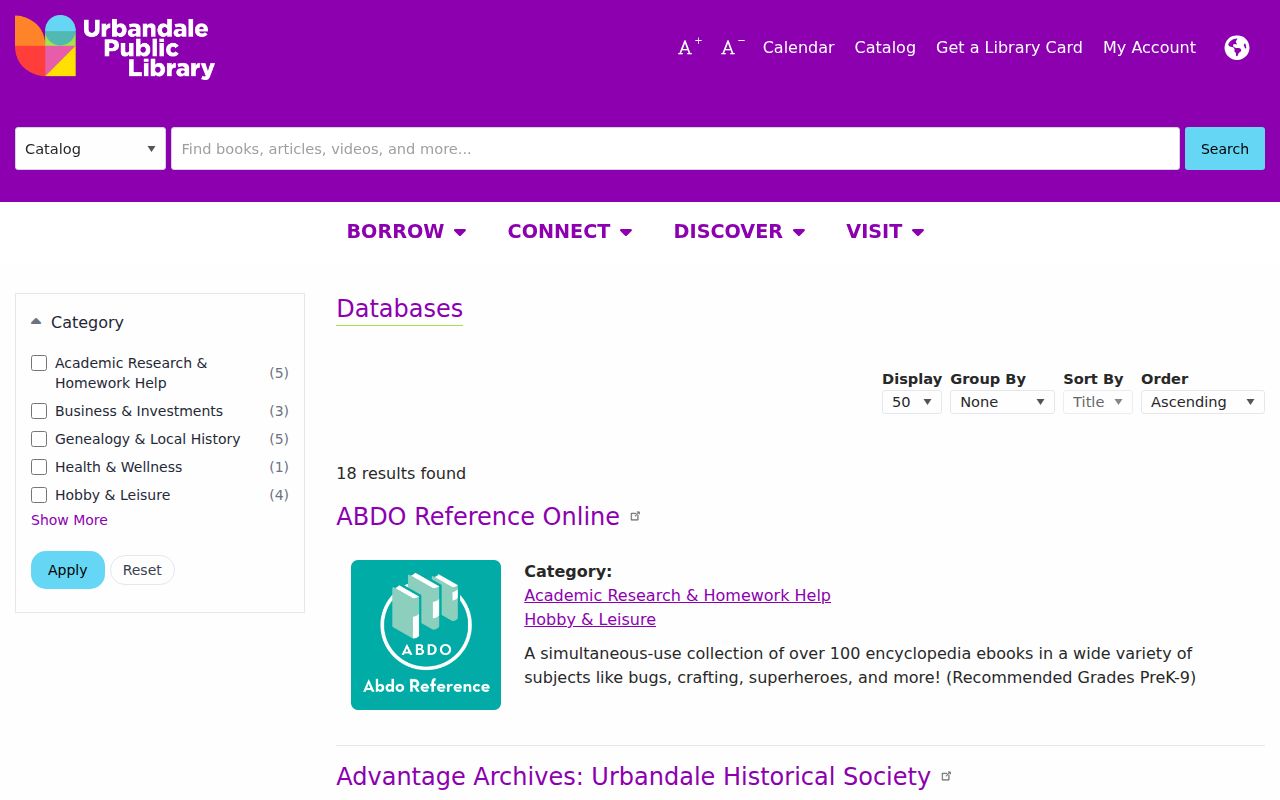Open Advantage Archives: Urbandale Historical Society link

point(633,776)
